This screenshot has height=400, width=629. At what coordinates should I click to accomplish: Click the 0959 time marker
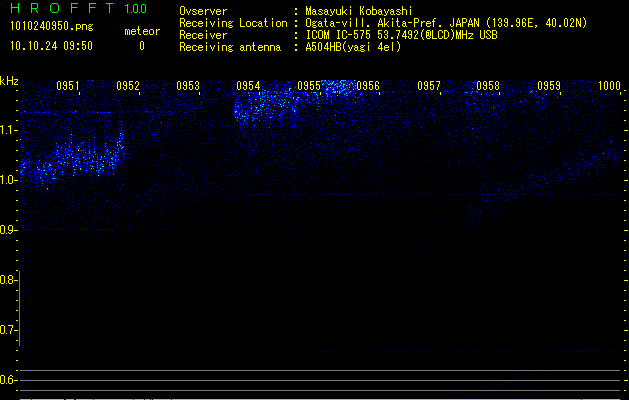549,86
